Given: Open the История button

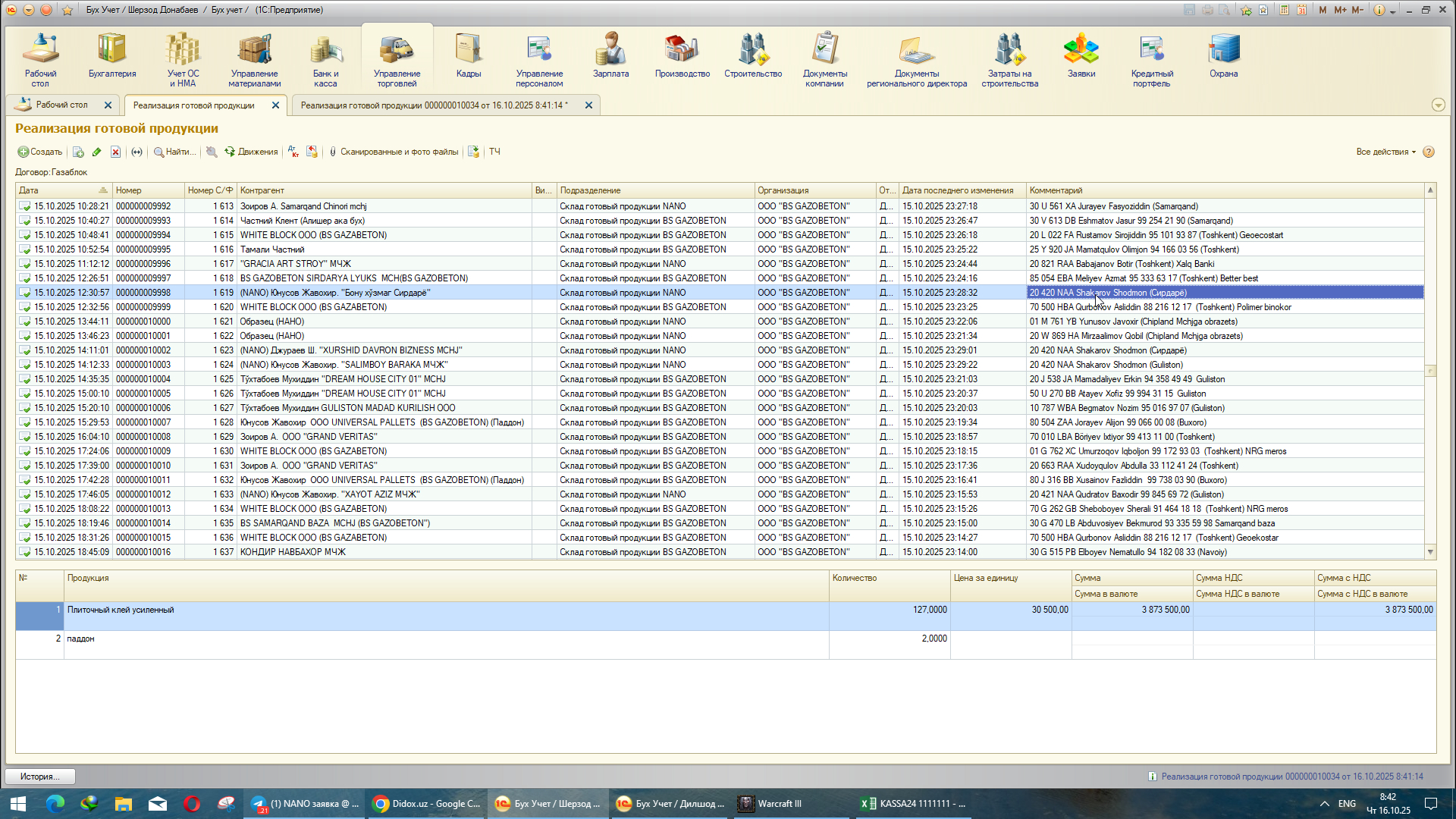Looking at the screenshot, I should [x=40, y=777].
